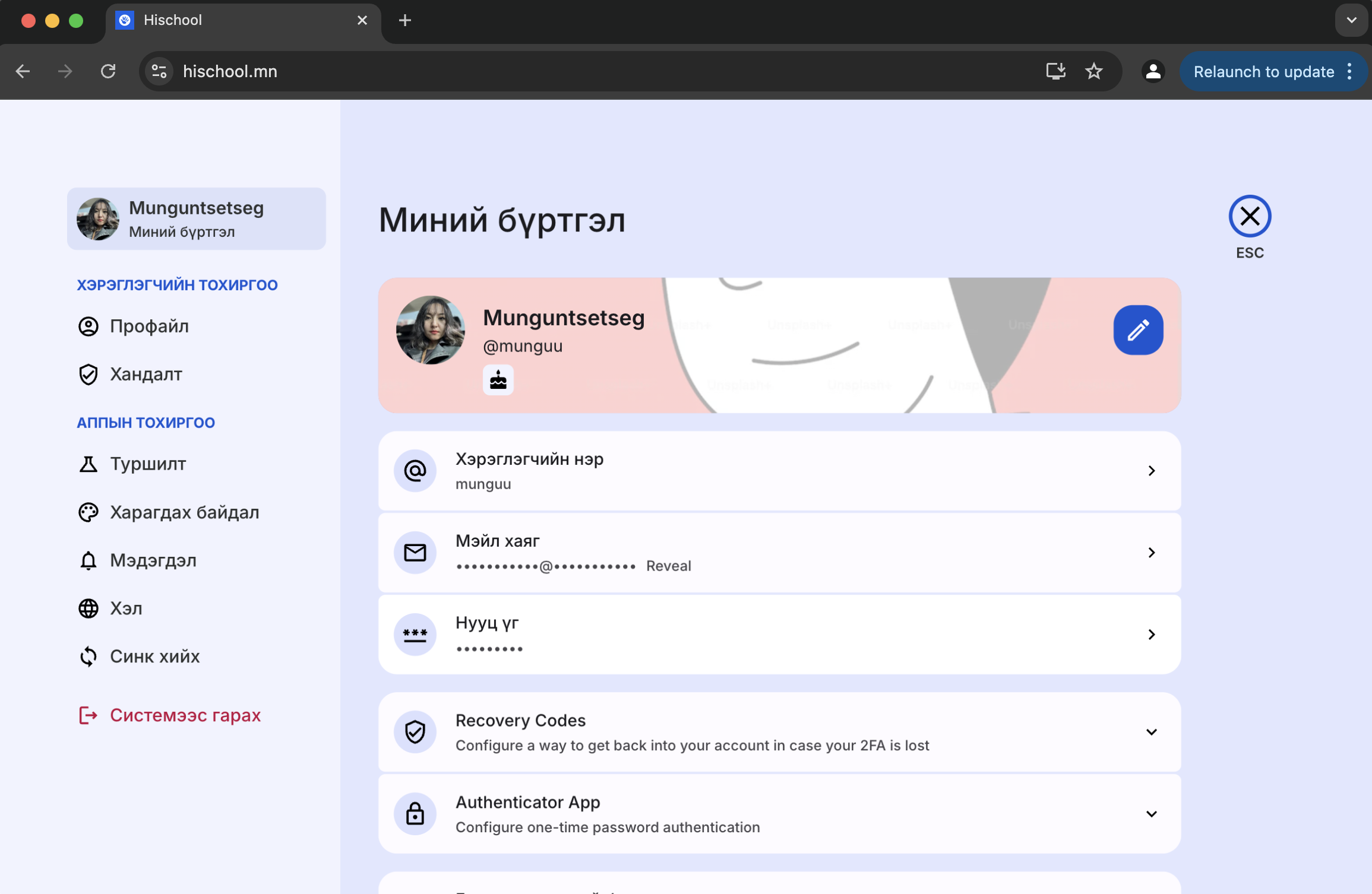1372x894 pixels.
Task: Close settings with the ESC X button
Action: coord(1249,216)
